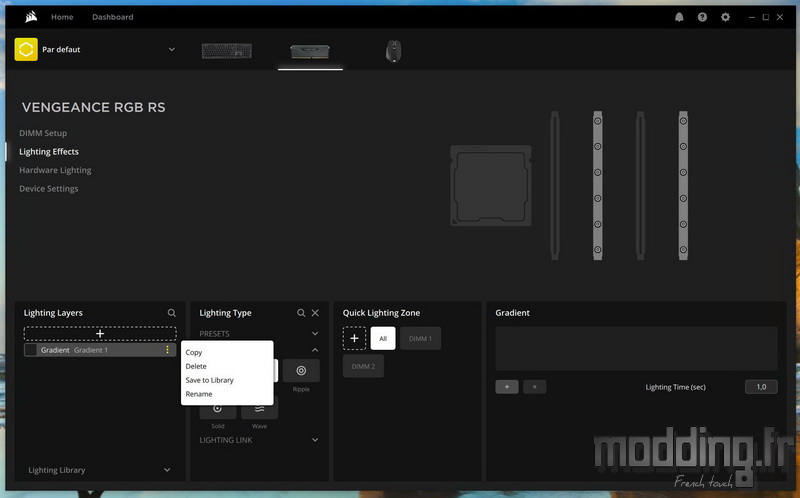Add a new lighting layer
Image resolution: width=800 pixels, height=498 pixels.
click(100, 334)
